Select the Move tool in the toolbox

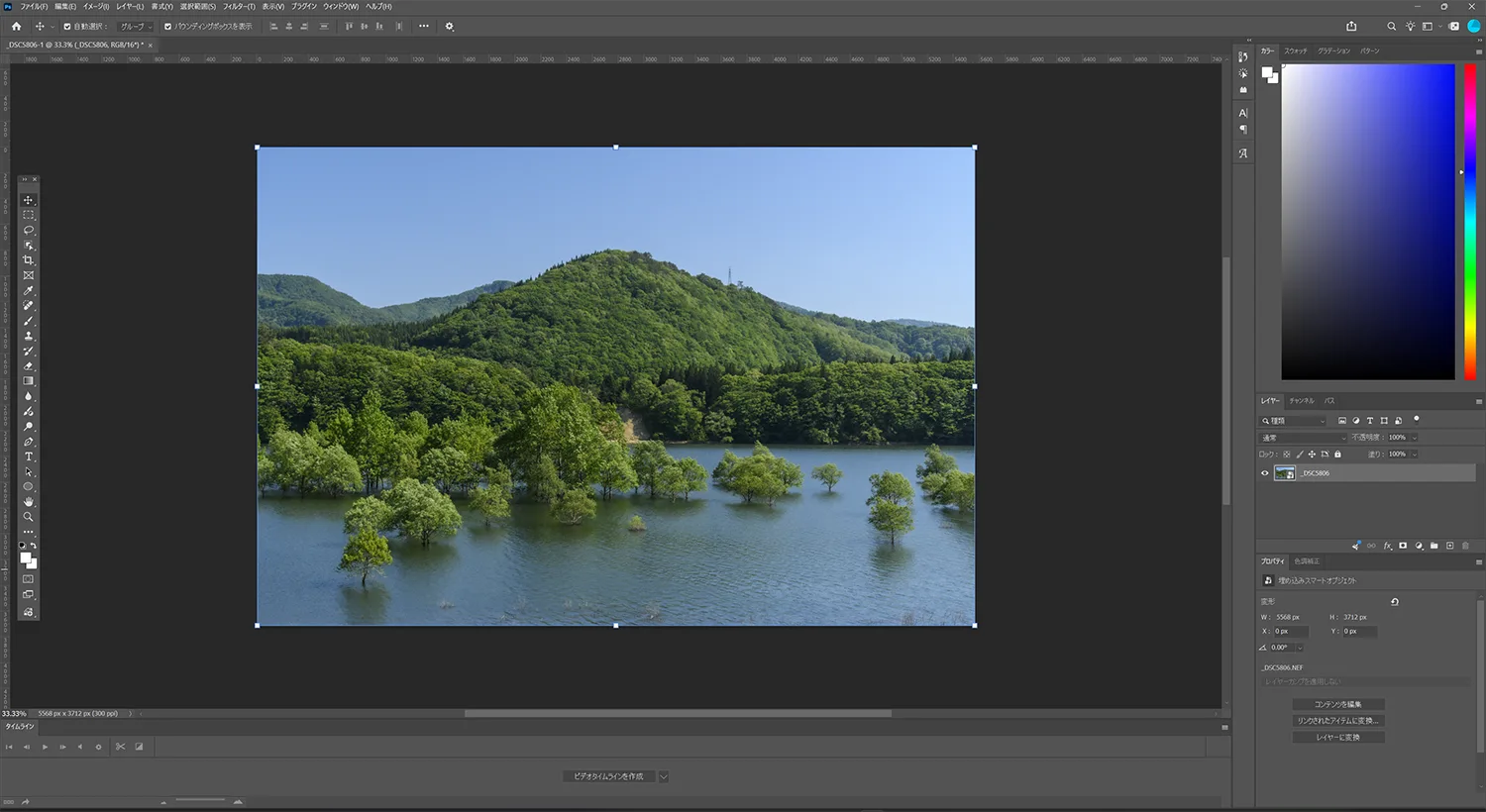28,200
